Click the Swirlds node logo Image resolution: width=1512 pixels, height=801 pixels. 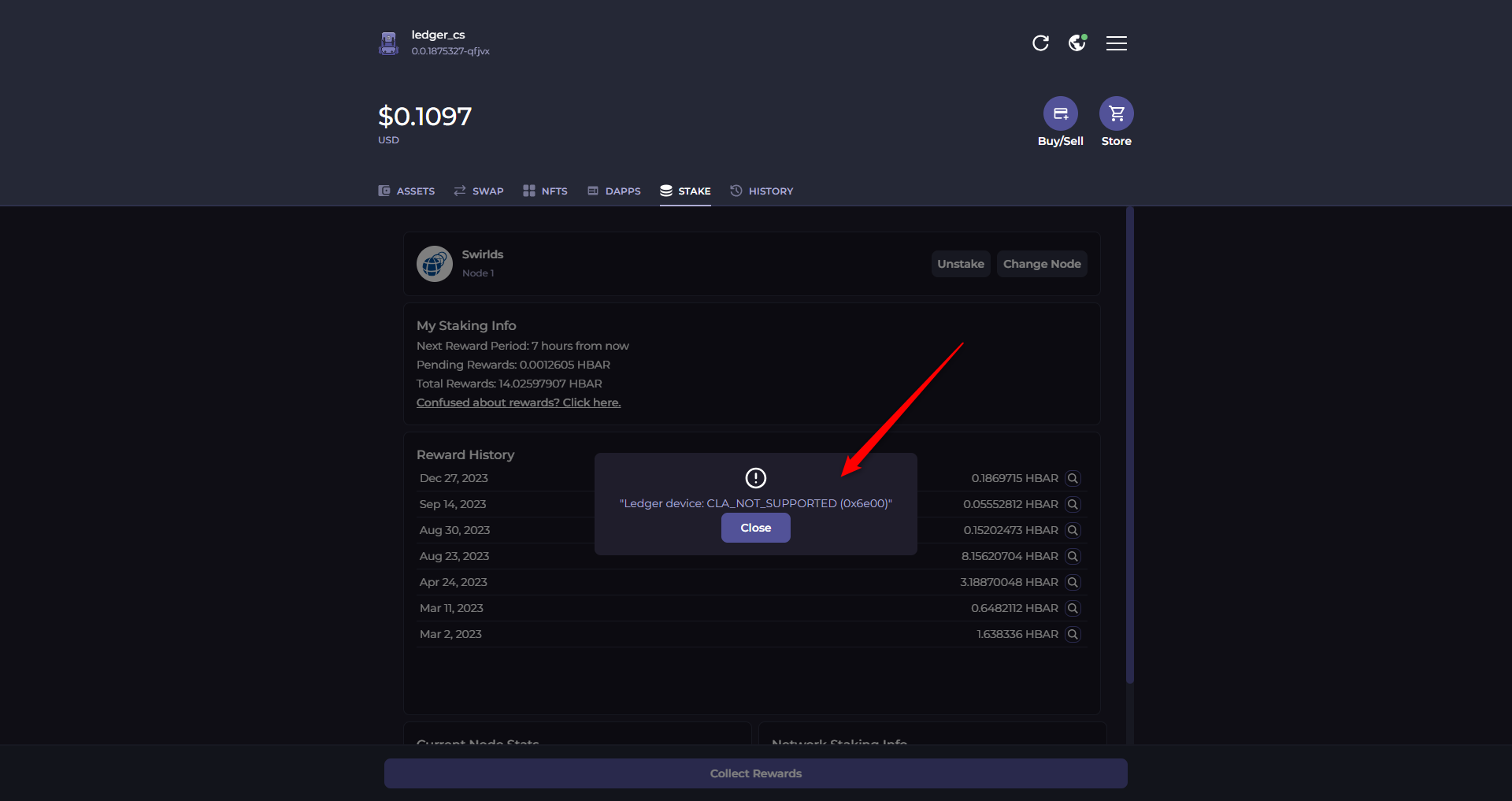[435, 264]
